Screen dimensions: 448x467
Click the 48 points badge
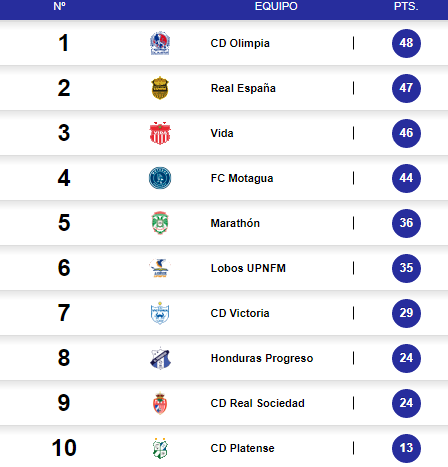point(406,43)
